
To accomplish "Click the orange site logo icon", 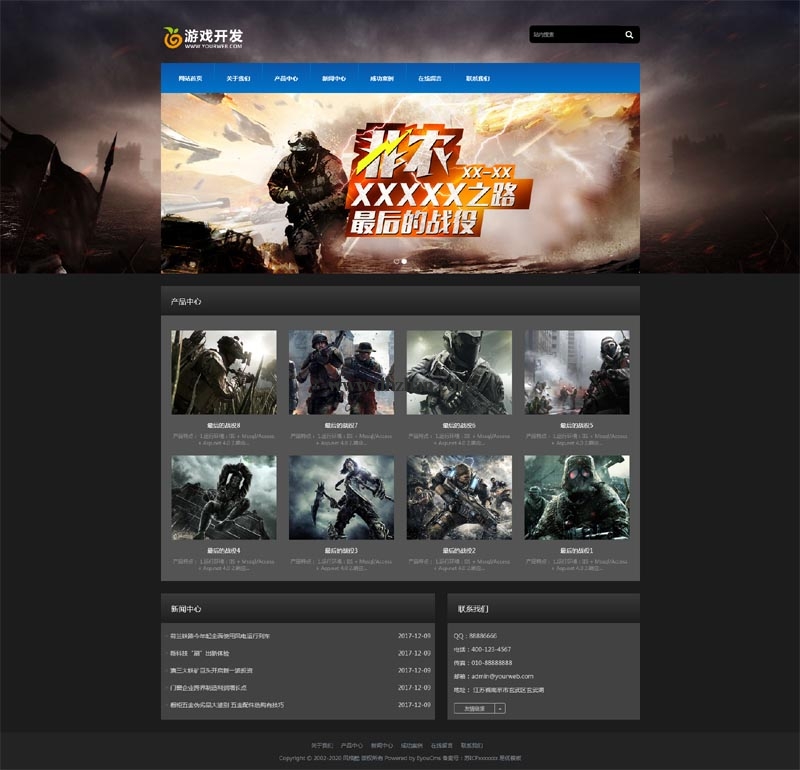I will (172, 37).
